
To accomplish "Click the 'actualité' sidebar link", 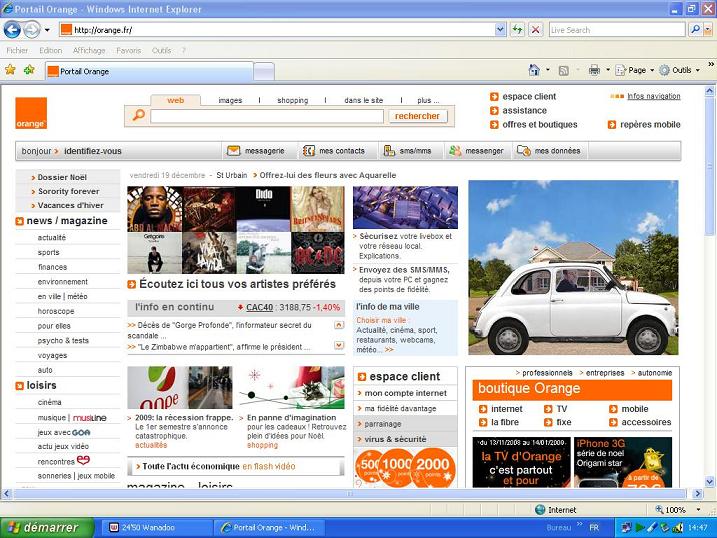I will (x=52, y=238).
